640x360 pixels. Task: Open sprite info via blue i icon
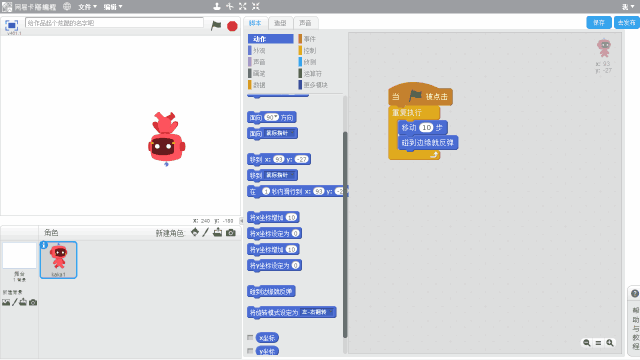44,245
